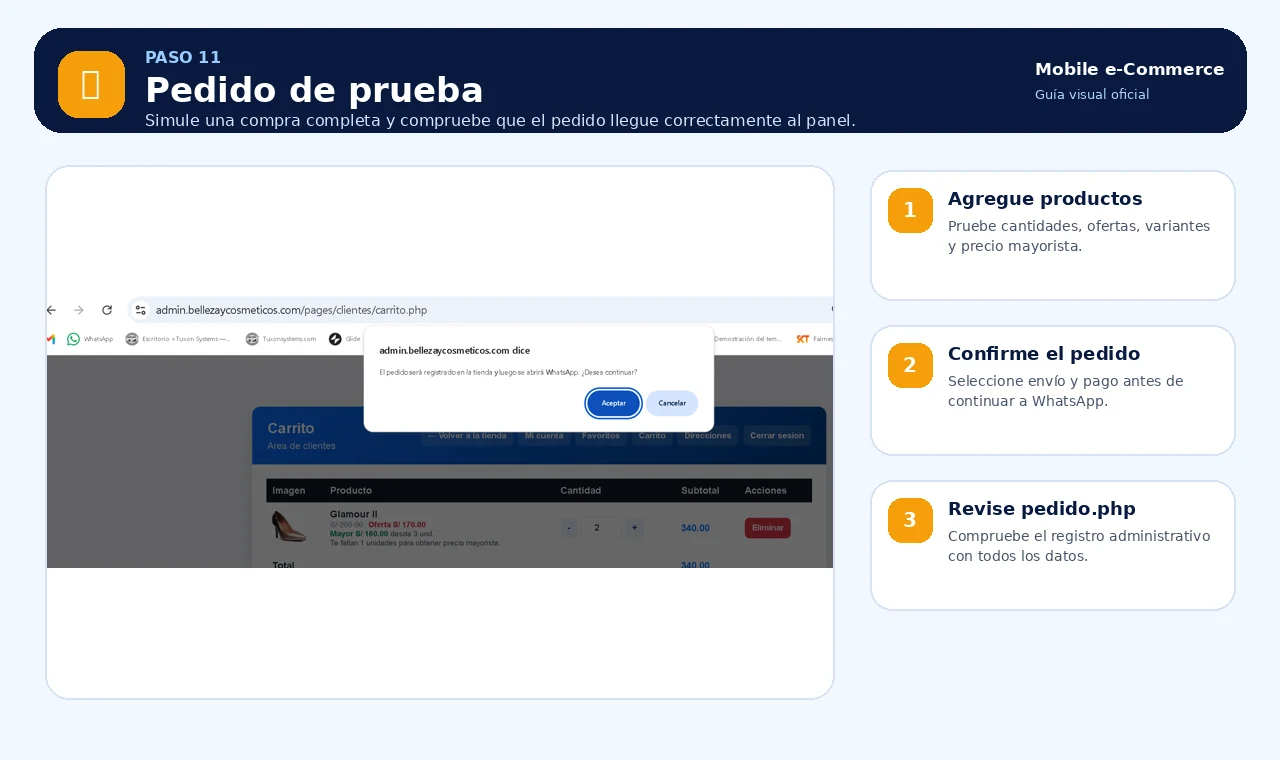Click the Agregue productos step title
The height and width of the screenshot is (760, 1280).
click(1045, 199)
